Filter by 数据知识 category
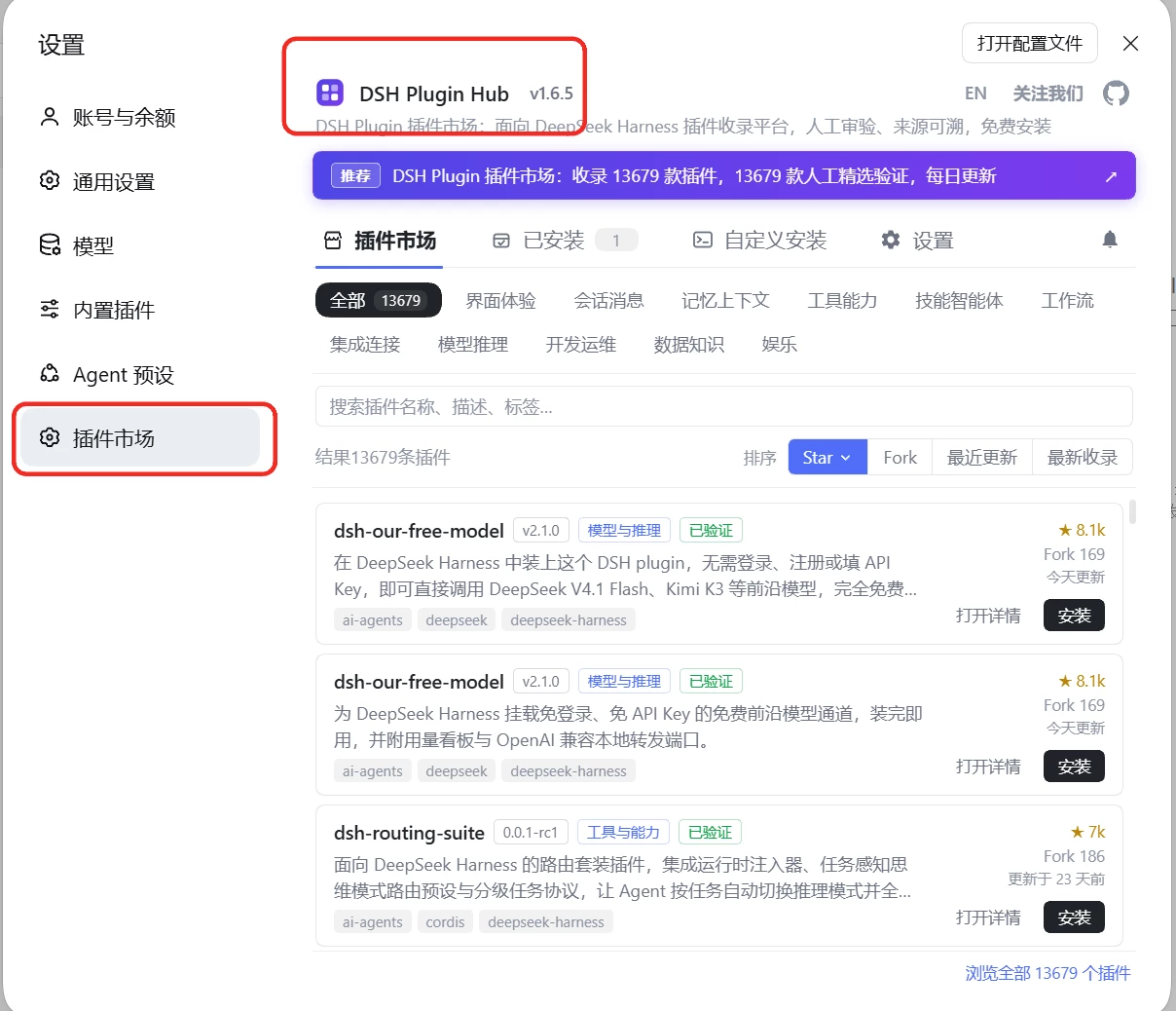Screen dimensions: 1176x1011 tap(689, 345)
